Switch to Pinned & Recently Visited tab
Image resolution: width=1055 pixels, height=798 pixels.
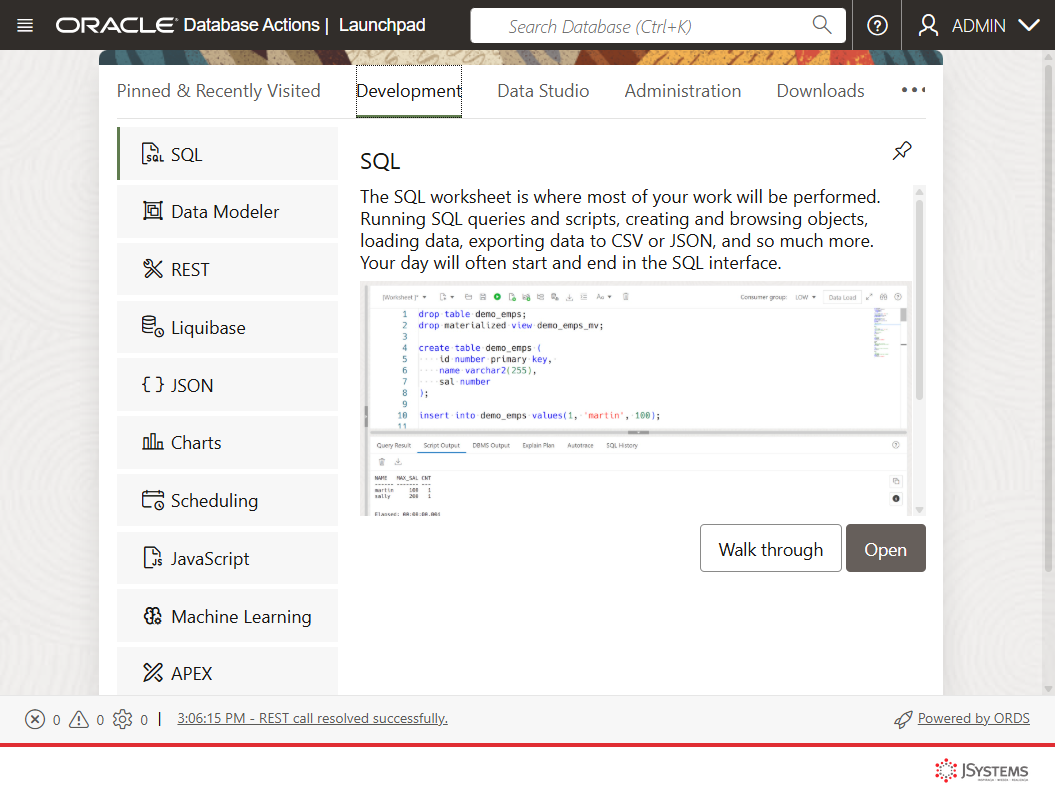[219, 91]
